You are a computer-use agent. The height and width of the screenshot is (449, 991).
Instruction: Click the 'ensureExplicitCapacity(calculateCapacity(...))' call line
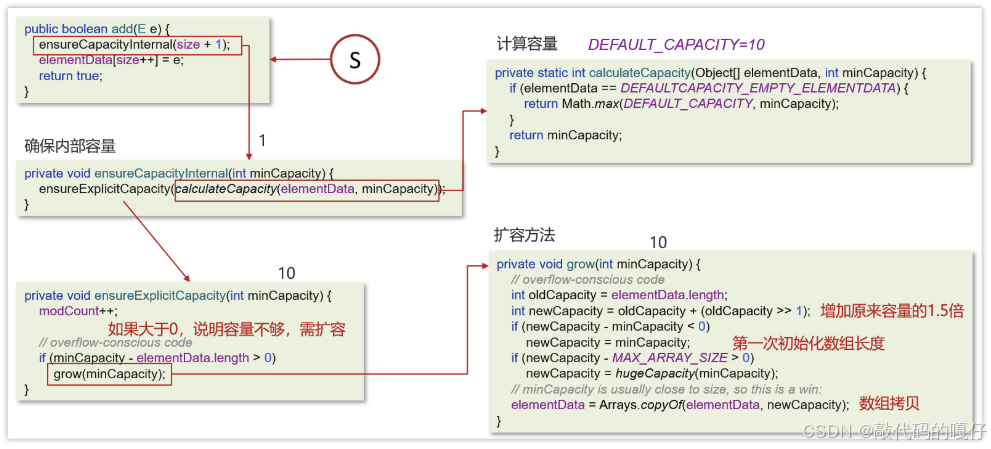(242, 189)
